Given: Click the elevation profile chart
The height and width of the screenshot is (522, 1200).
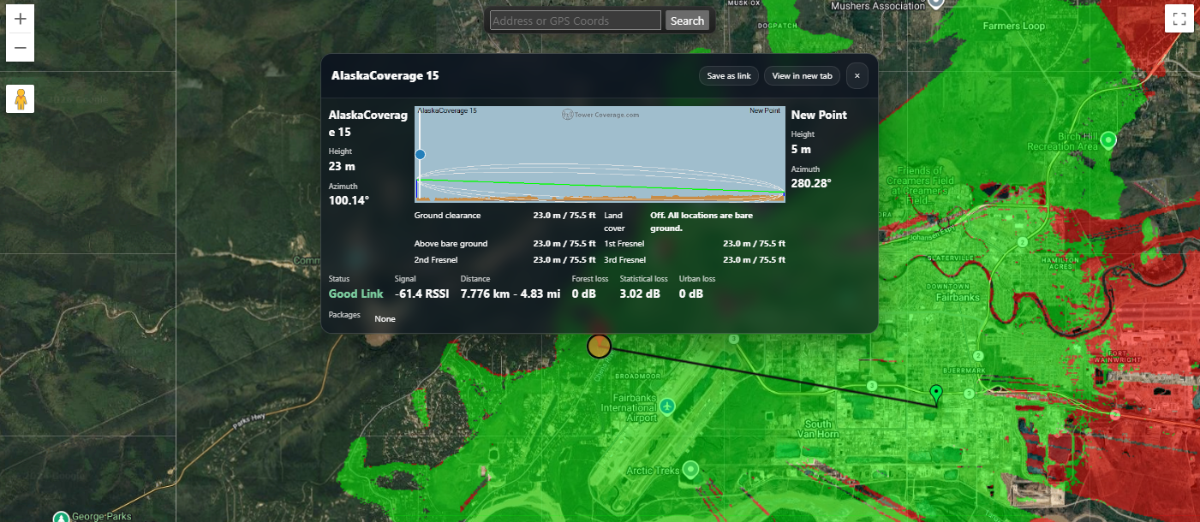Looking at the screenshot, I should (x=600, y=154).
